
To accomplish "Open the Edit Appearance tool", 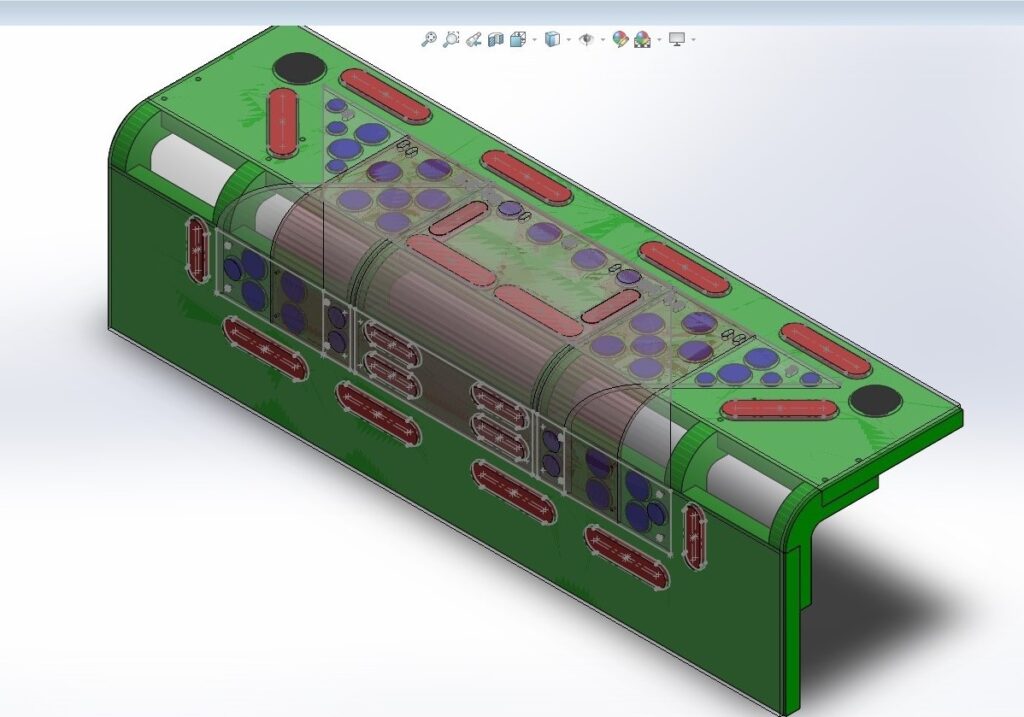I will pyautogui.click(x=620, y=39).
